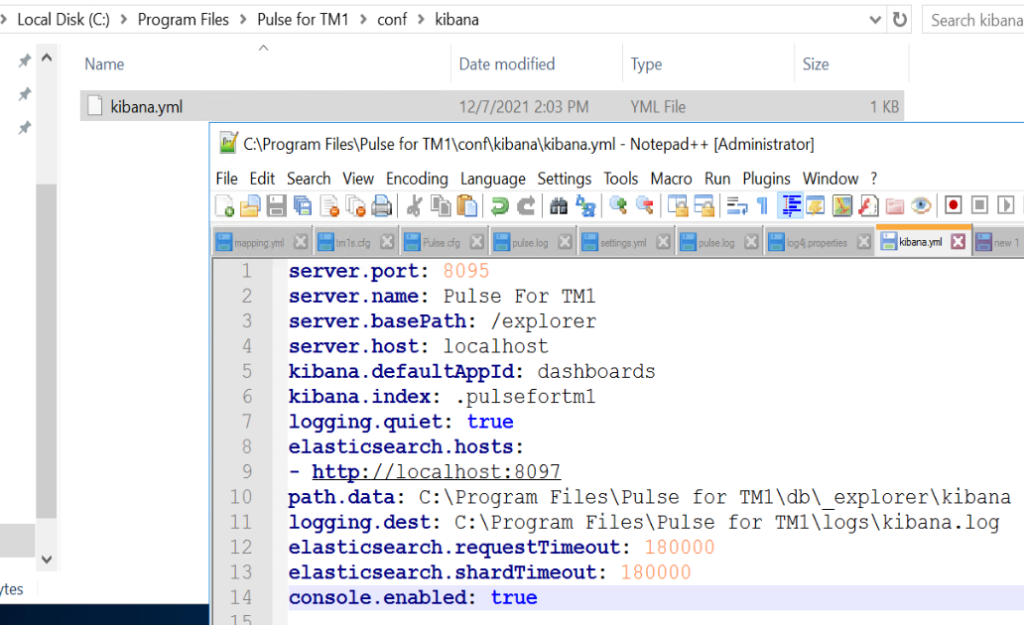The width and height of the screenshot is (1024, 625).
Task: Close the kibana.yml tab
Action: tap(957, 242)
